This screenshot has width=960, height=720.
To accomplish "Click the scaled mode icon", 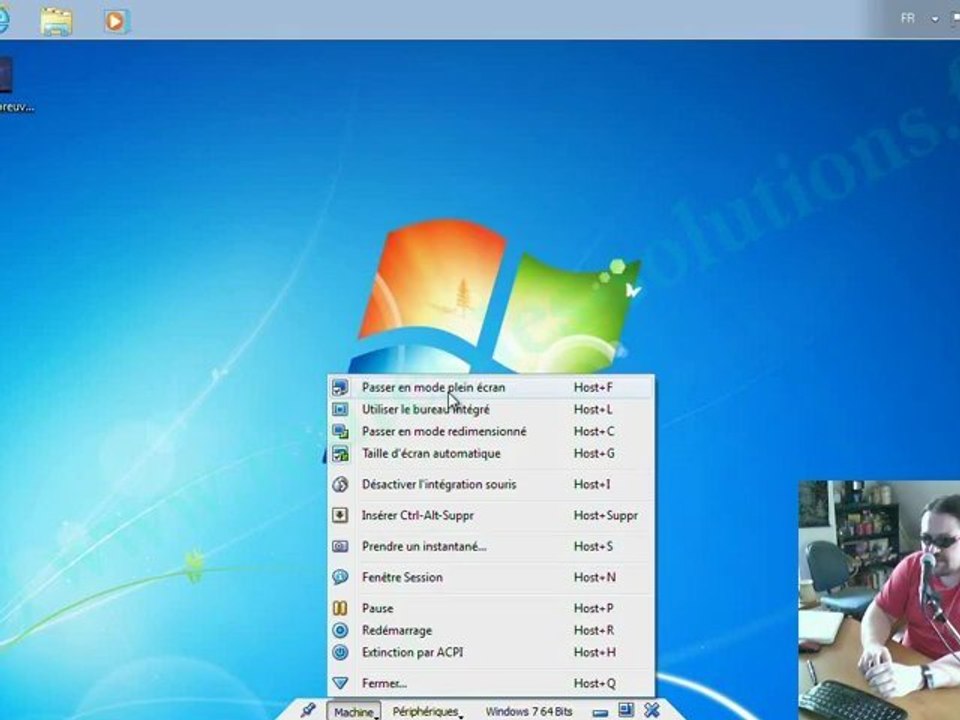I will pos(340,431).
